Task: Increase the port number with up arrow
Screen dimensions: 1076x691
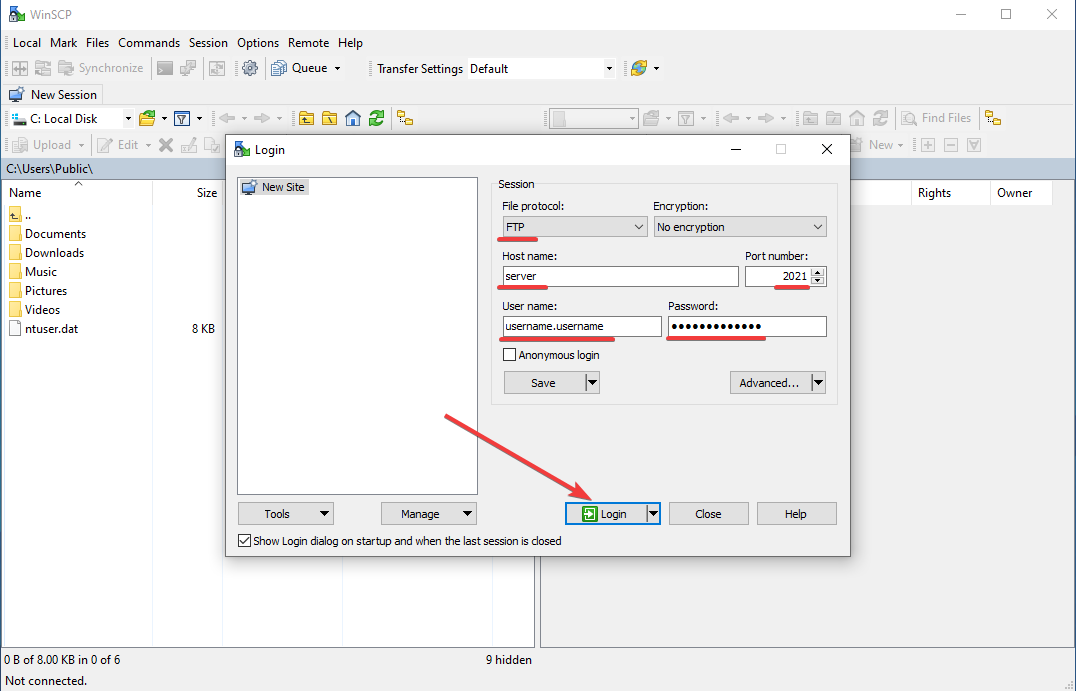Action: point(818,273)
